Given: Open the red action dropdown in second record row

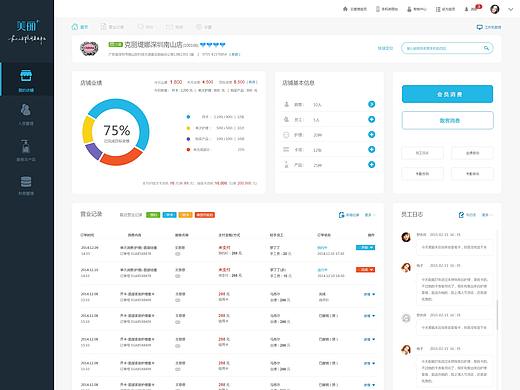Looking at the screenshot, I should coord(365,269).
